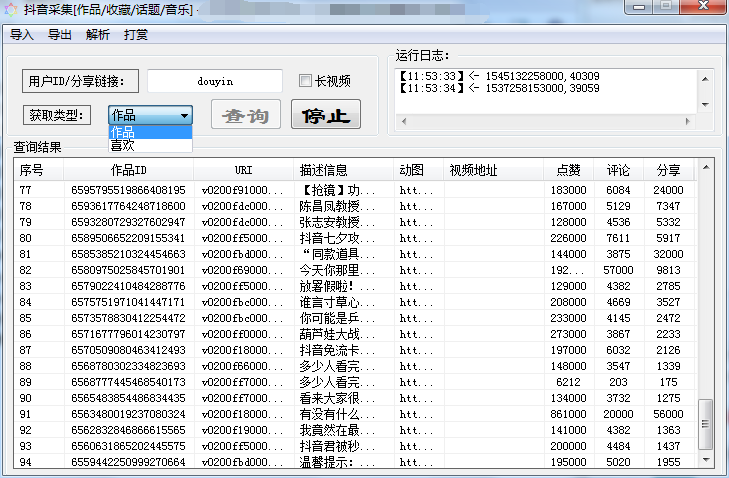Click the 动图 column header
The height and width of the screenshot is (478, 729).
point(418,170)
